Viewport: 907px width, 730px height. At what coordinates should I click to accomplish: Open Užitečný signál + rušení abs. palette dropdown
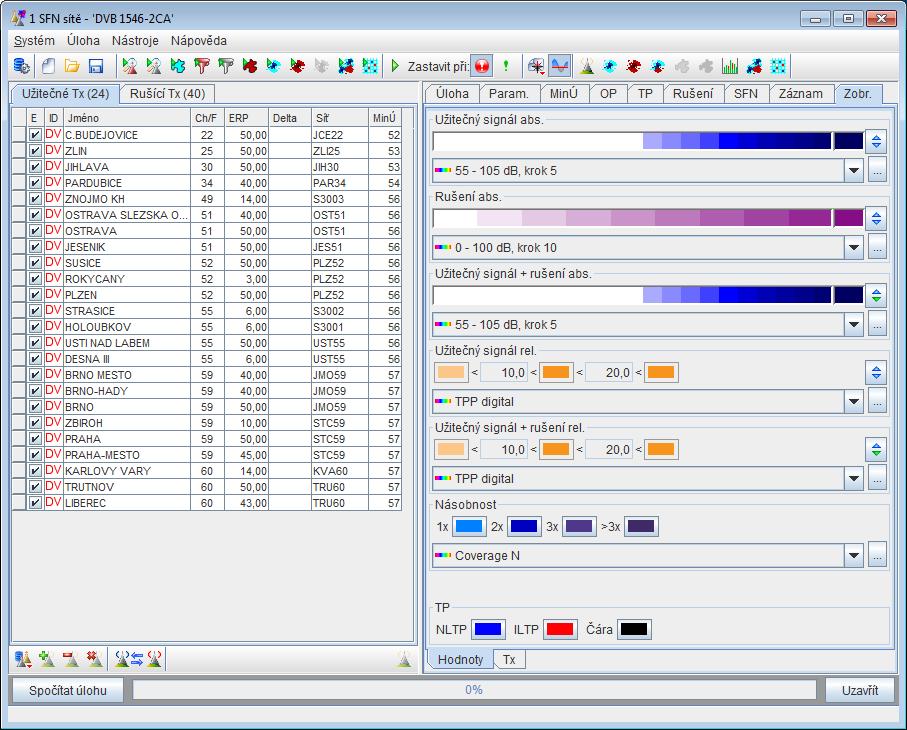(x=648, y=325)
